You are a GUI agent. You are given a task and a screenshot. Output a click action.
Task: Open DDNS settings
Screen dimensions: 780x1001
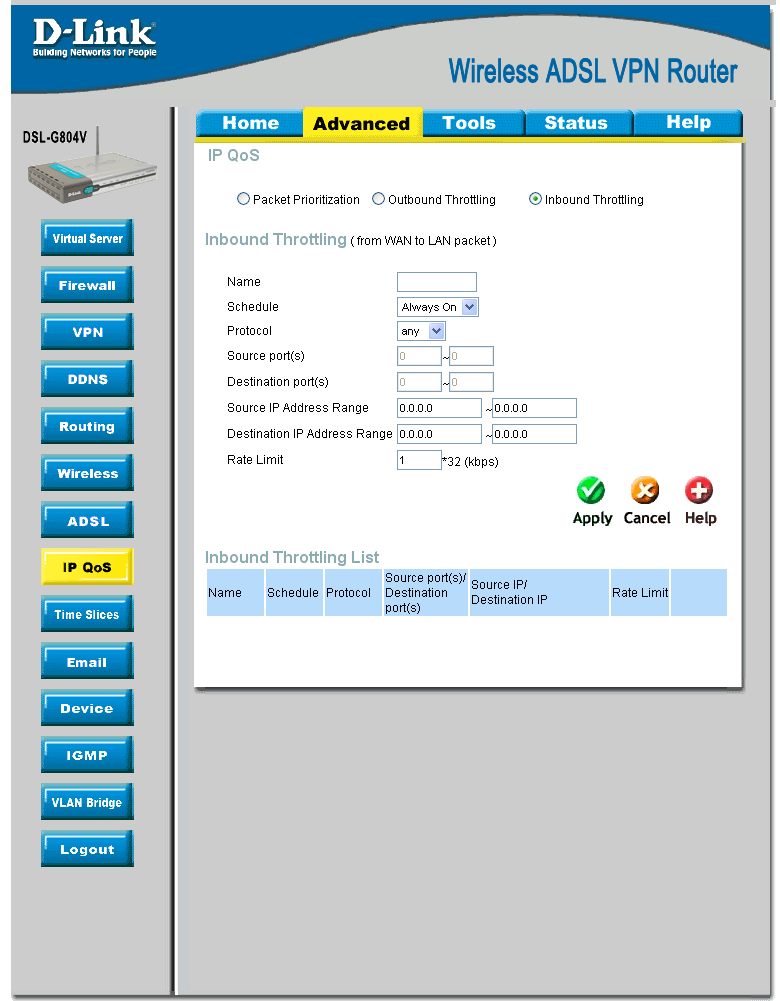point(87,379)
